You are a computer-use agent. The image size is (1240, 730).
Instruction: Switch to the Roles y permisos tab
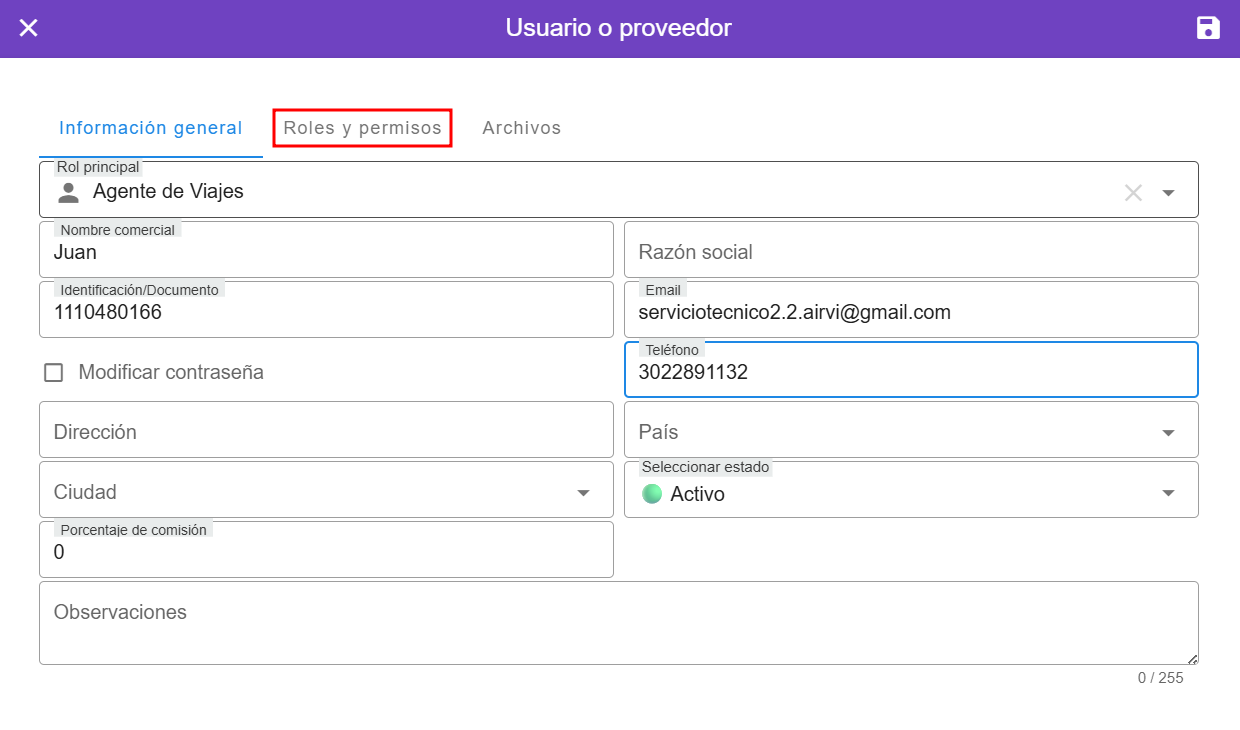[362, 128]
